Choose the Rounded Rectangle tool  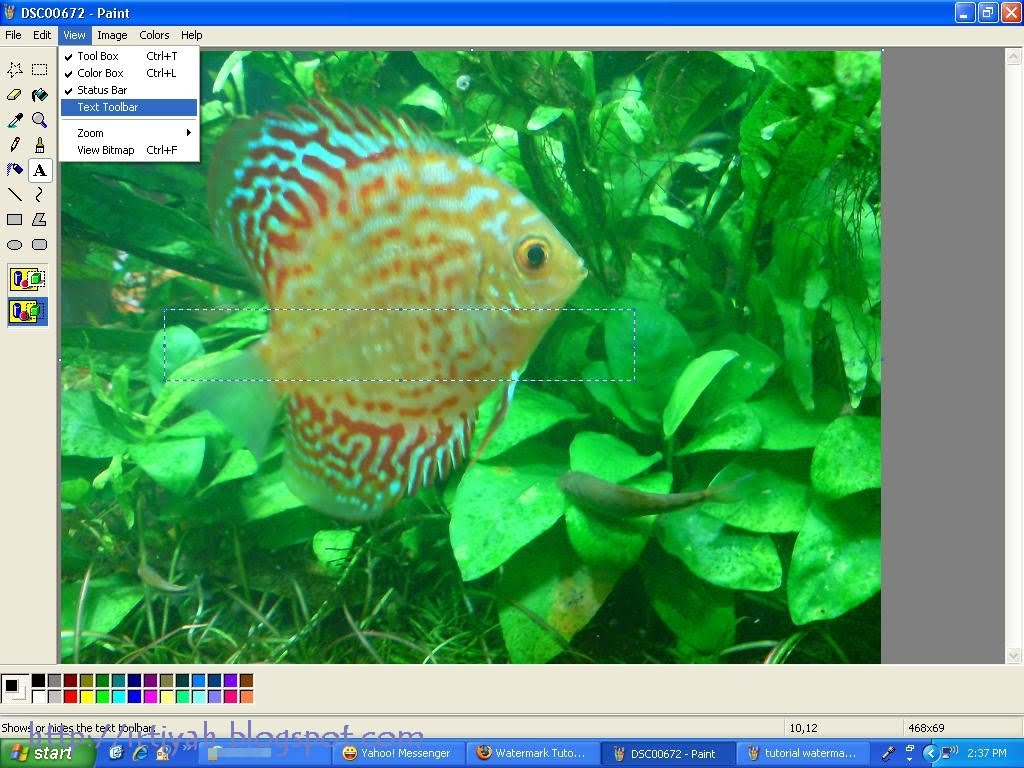pyautogui.click(x=39, y=245)
